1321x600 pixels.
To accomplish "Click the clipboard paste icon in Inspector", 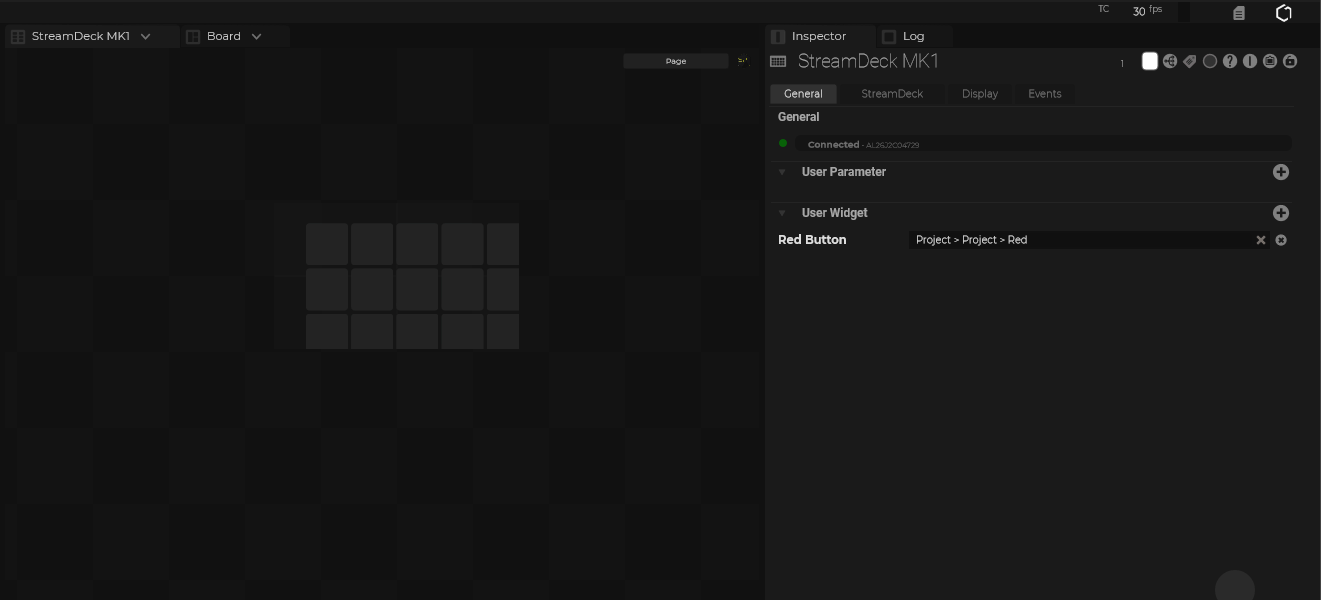I will 1270,61.
